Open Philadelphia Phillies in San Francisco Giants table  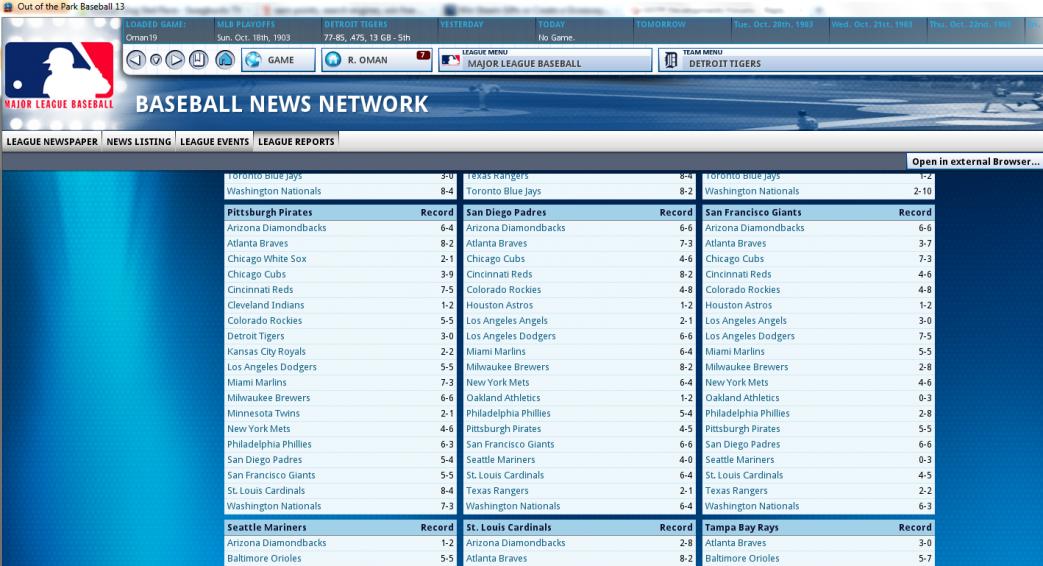click(x=747, y=414)
